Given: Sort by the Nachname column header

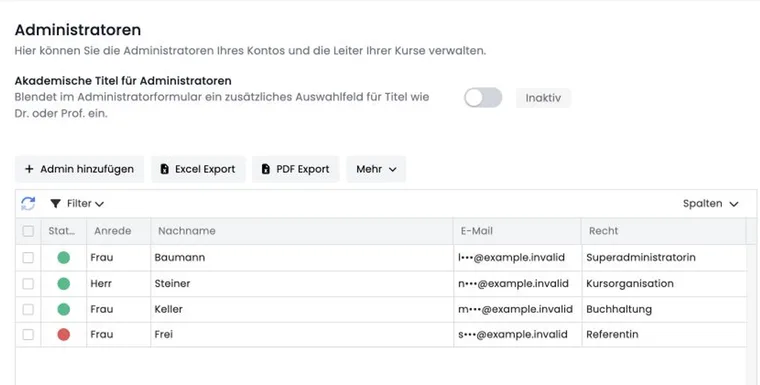Looking at the screenshot, I should click(x=301, y=231).
